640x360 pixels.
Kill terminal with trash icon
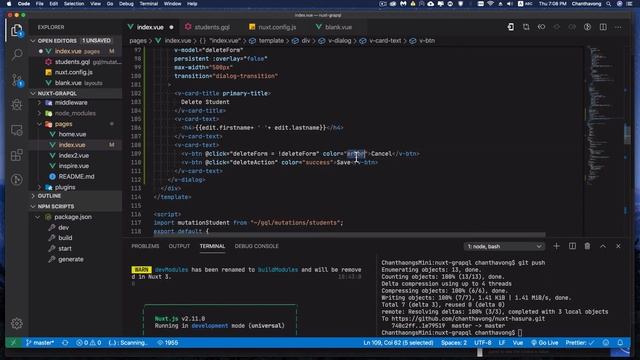click(587, 246)
